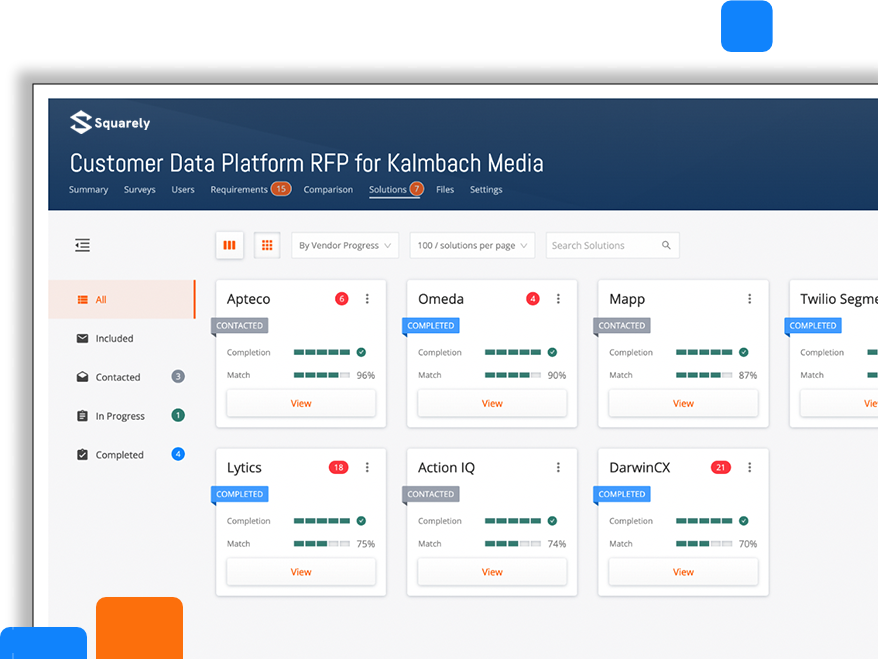Click Apteco red notification badge 6

coord(342,299)
